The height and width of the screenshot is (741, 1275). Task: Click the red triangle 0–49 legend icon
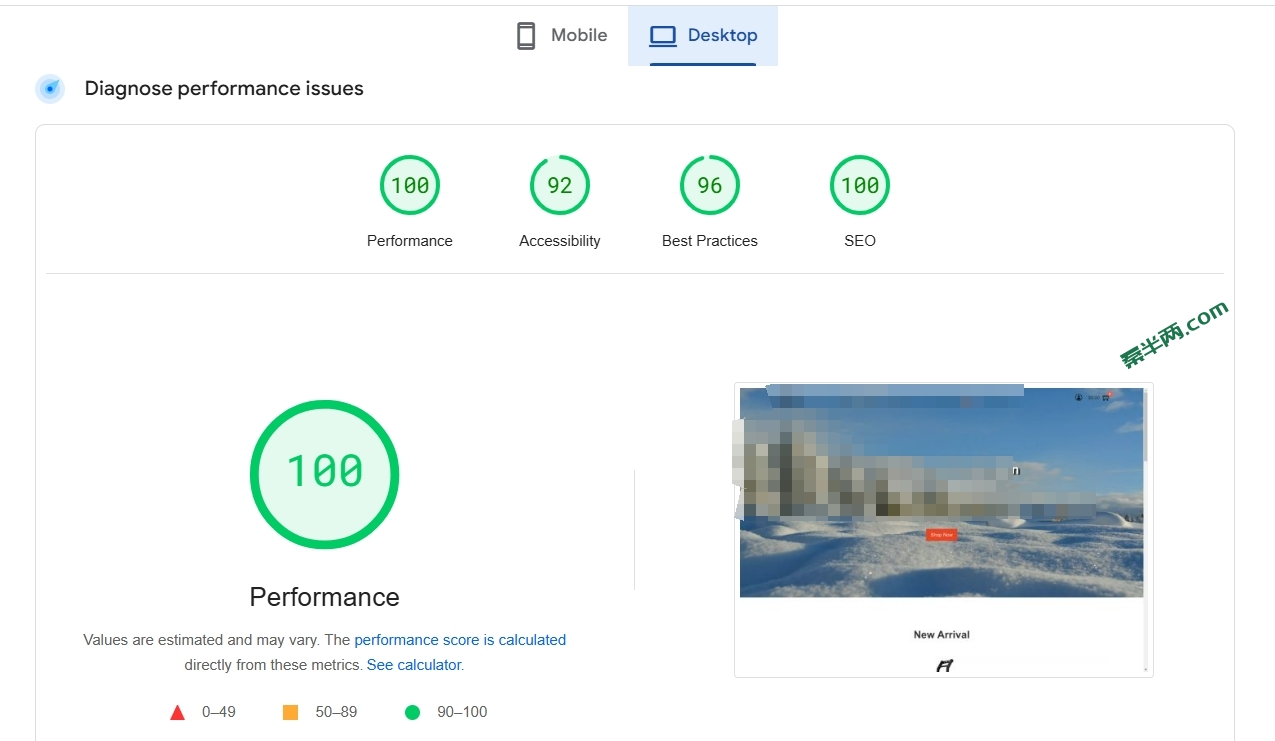click(178, 713)
